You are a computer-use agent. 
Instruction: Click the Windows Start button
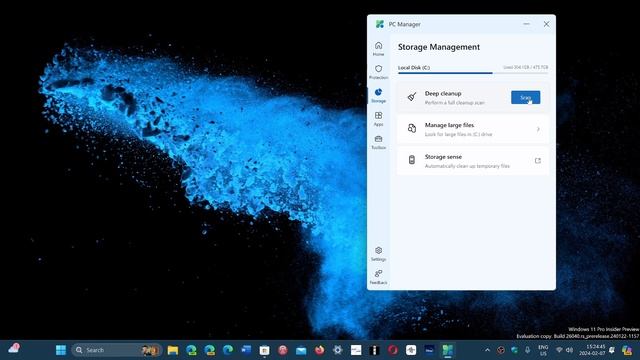coord(61,350)
